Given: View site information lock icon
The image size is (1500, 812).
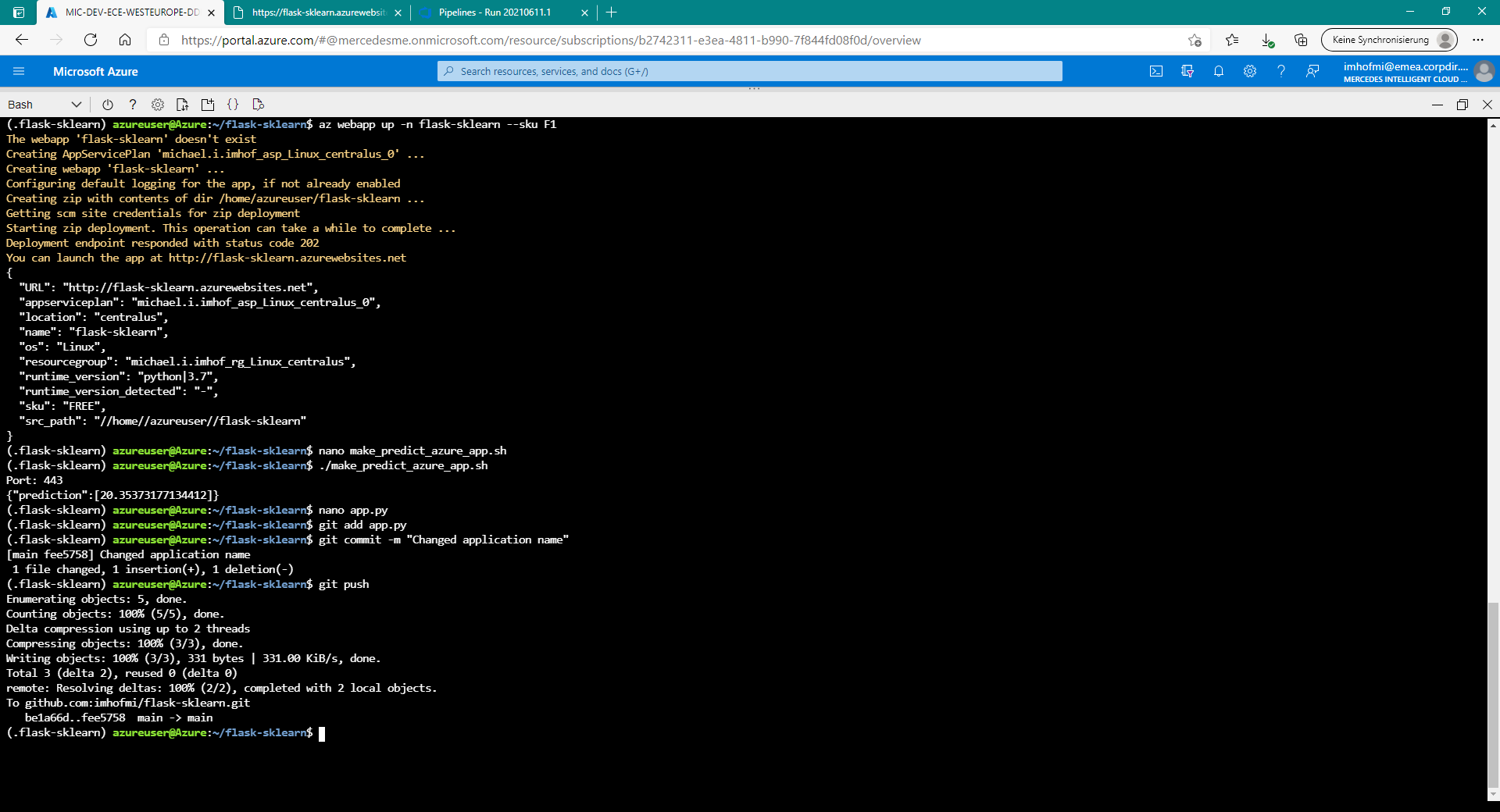Looking at the screenshot, I should [163, 40].
